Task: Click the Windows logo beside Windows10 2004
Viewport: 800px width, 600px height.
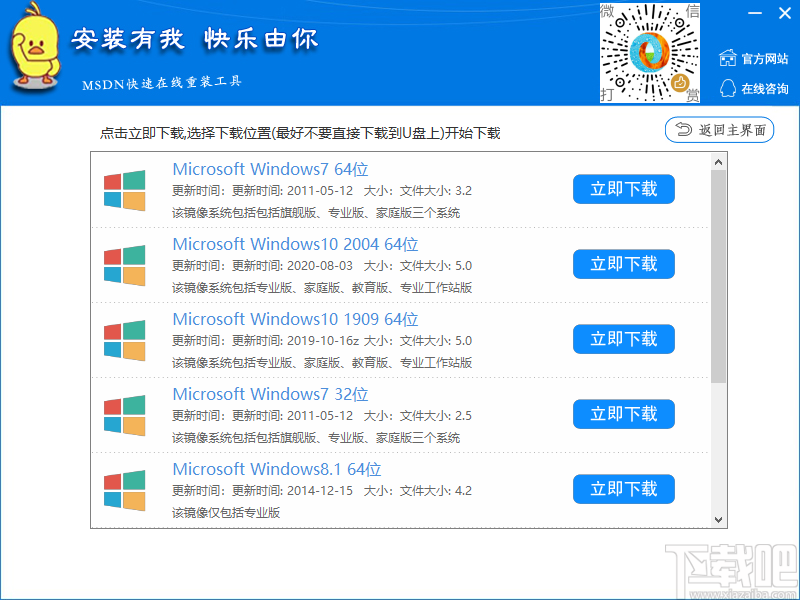Action: (124, 264)
